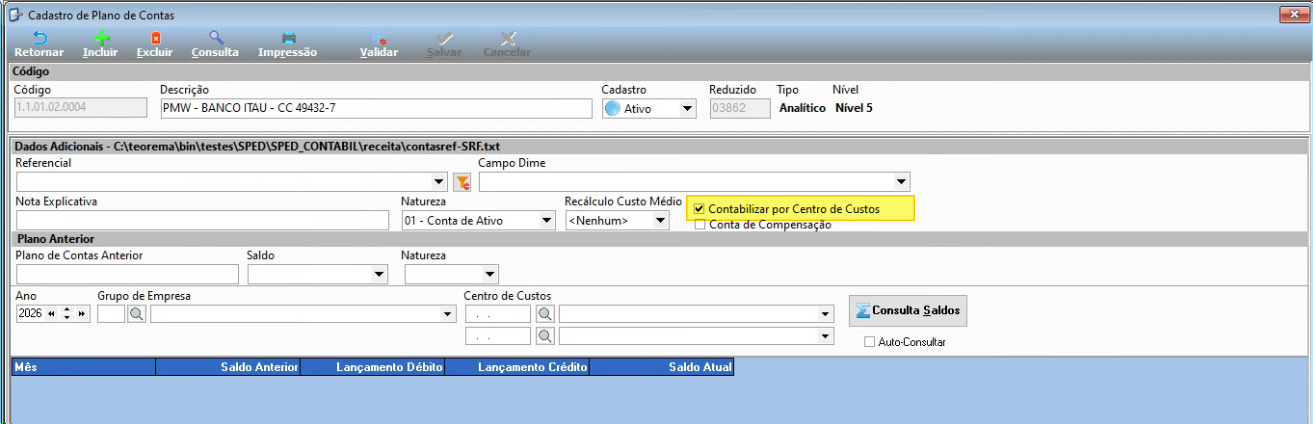The image size is (1313, 424).
Task: Click the Código field 1.1.01.02.0004
Action: pyautogui.click(x=82, y=109)
